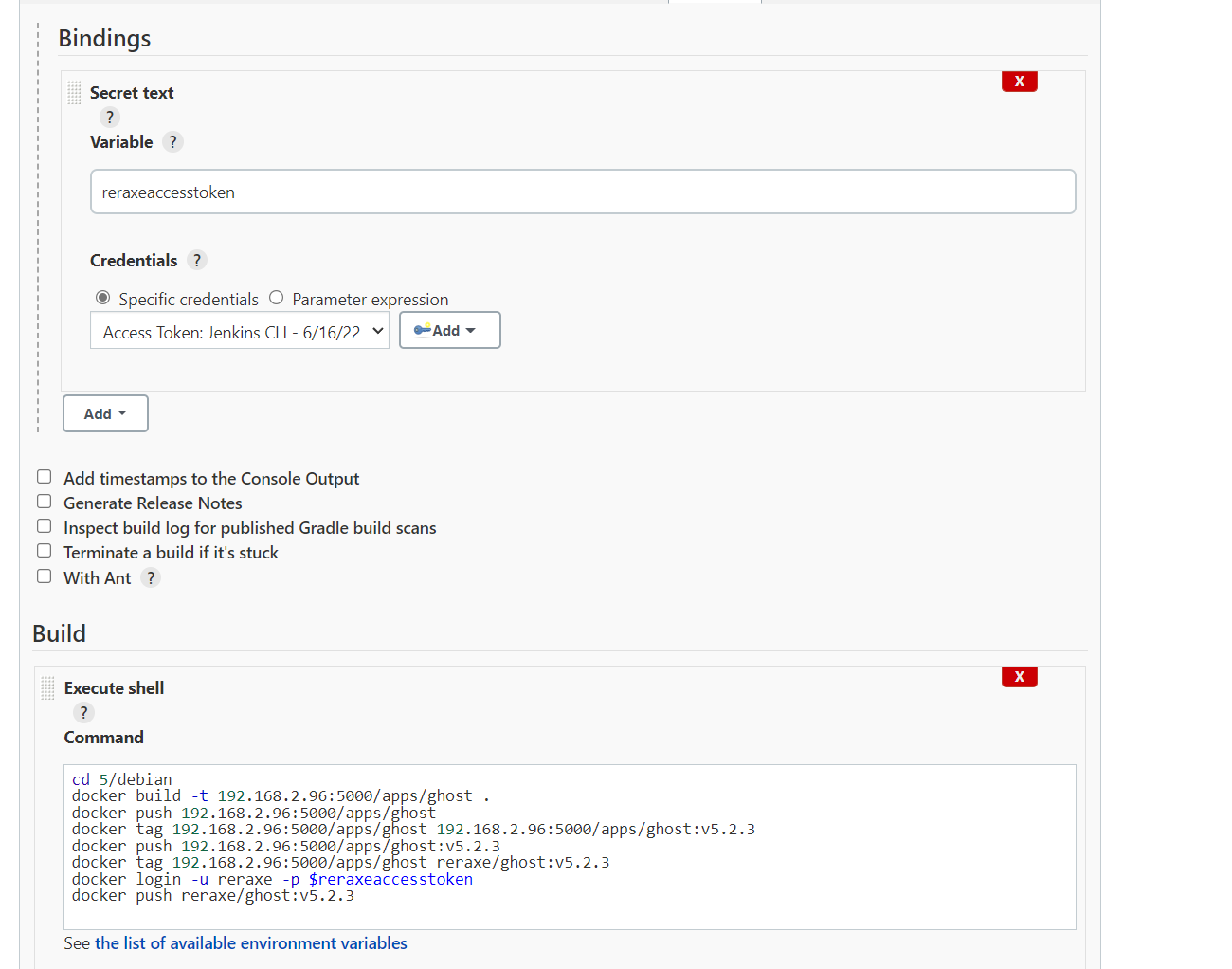The height and width of the screenshot is (969, 1232).
Task: Grab the Execute shell drag handle
Action: 48,688
